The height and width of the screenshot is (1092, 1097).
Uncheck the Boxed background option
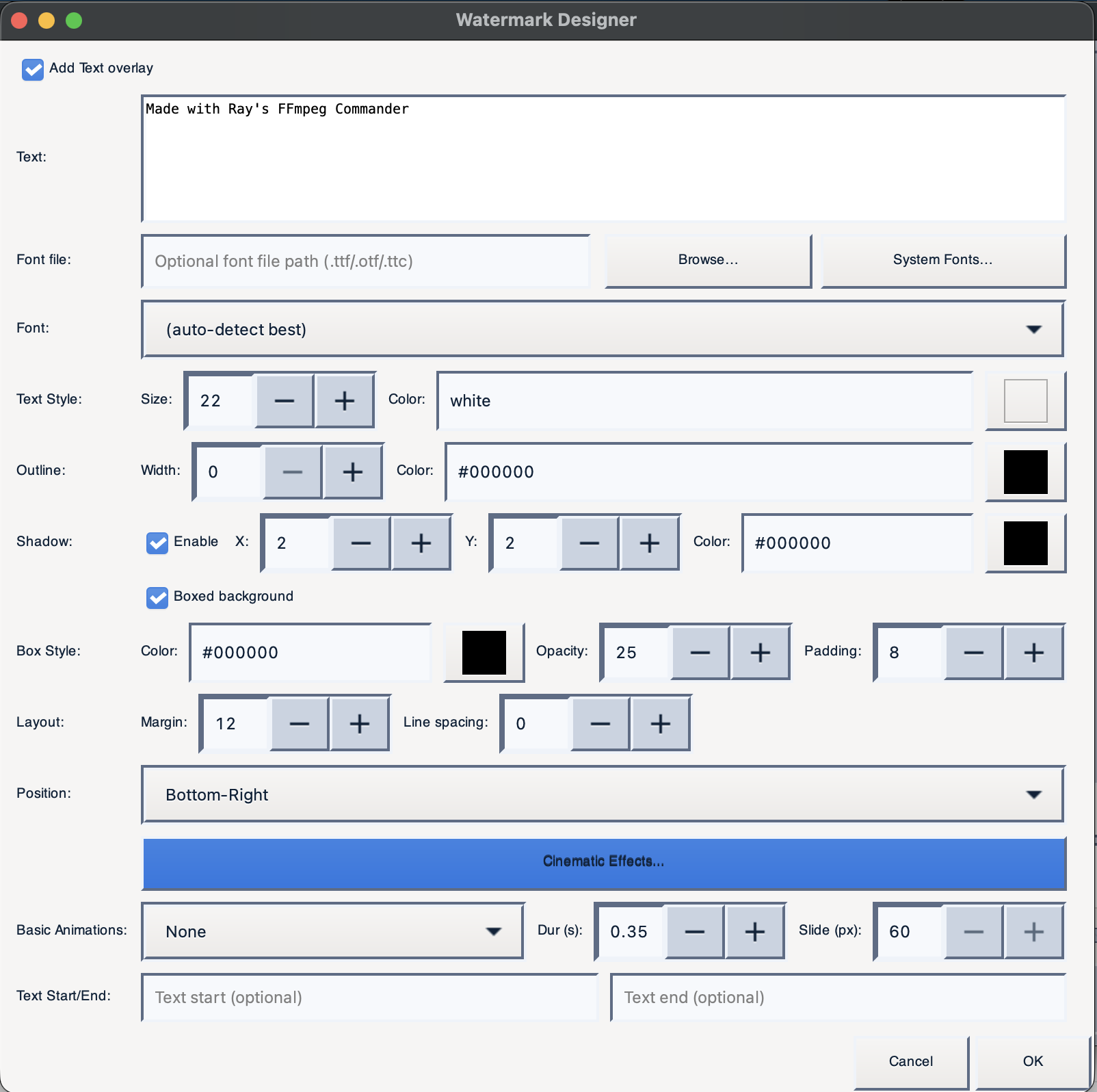157,597
